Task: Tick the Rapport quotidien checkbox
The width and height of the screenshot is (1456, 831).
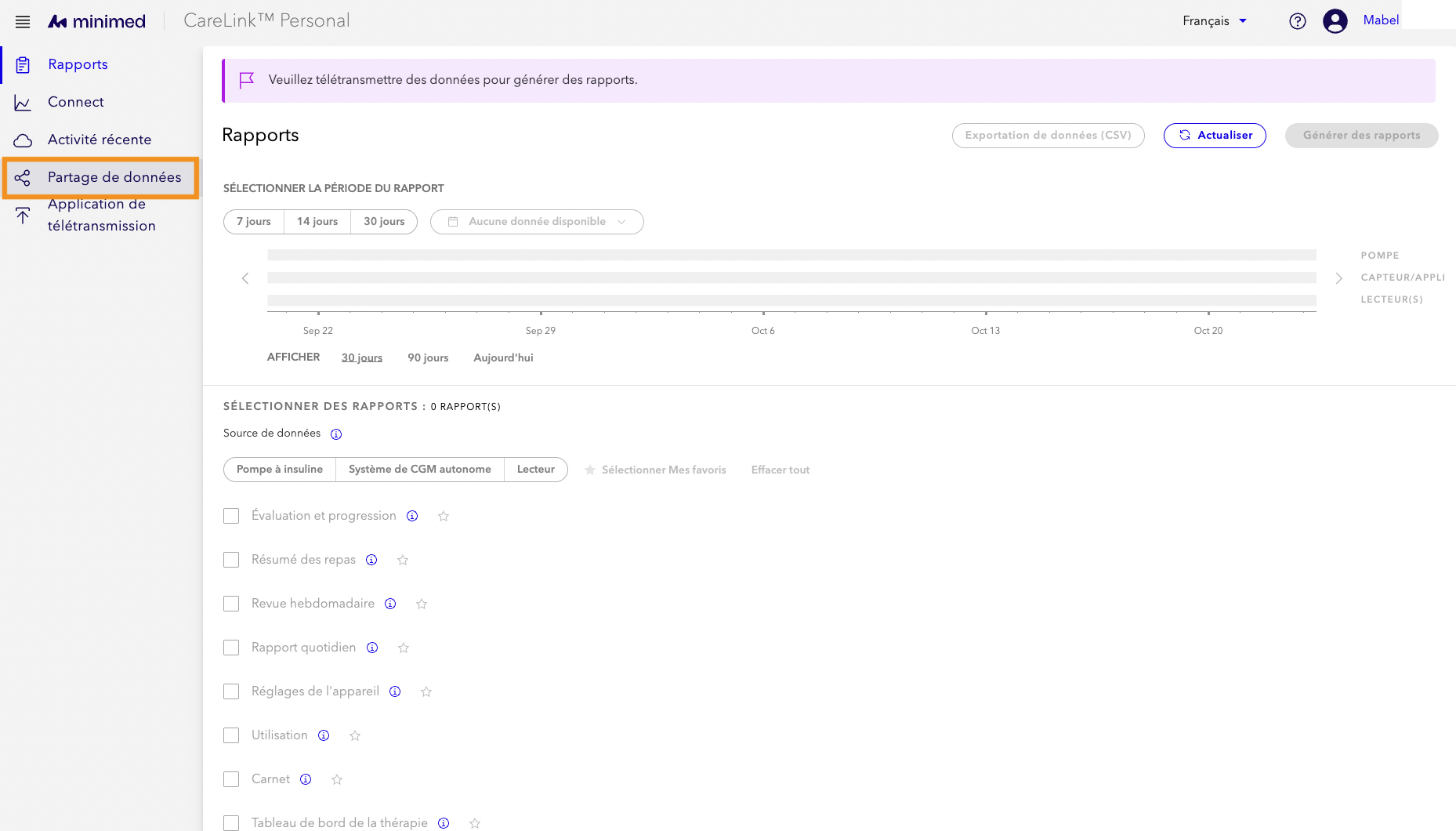Action: coord(231,648)
